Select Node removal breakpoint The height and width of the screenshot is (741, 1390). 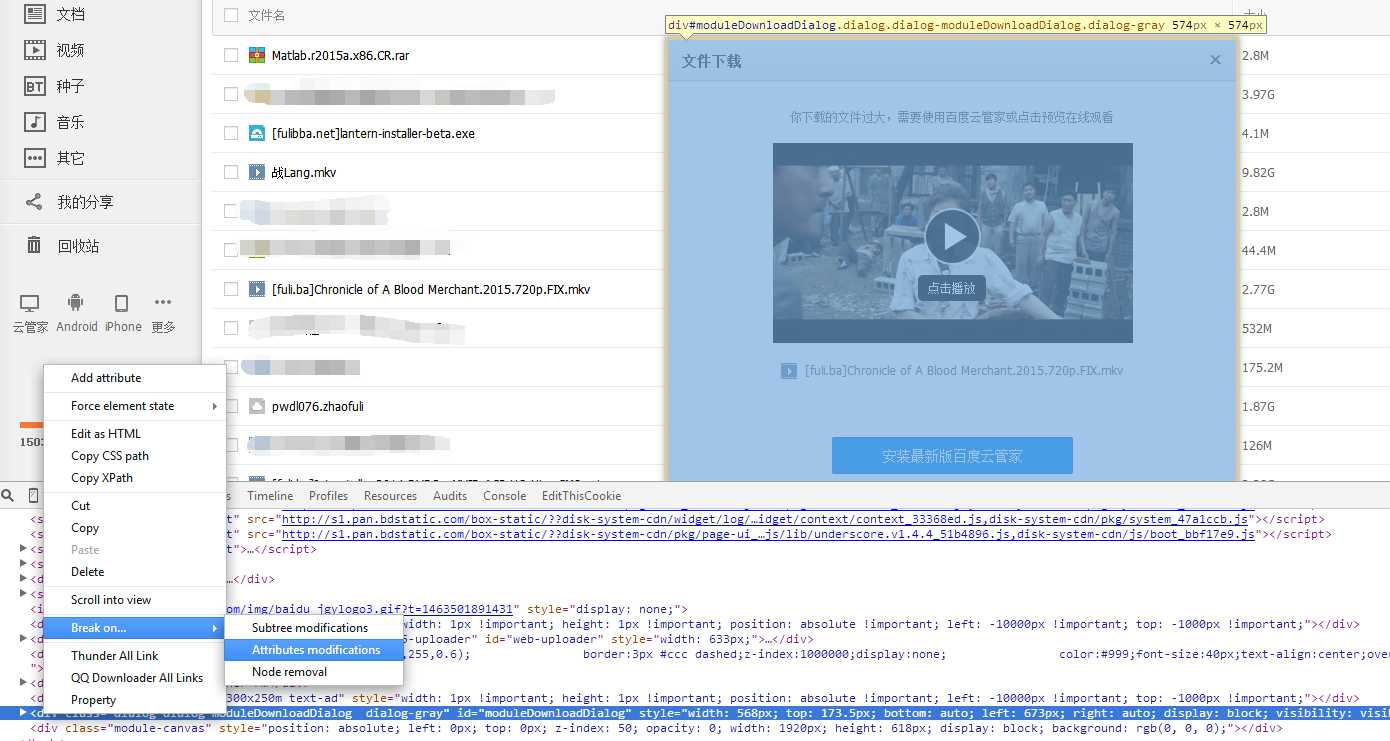[314, 672]
